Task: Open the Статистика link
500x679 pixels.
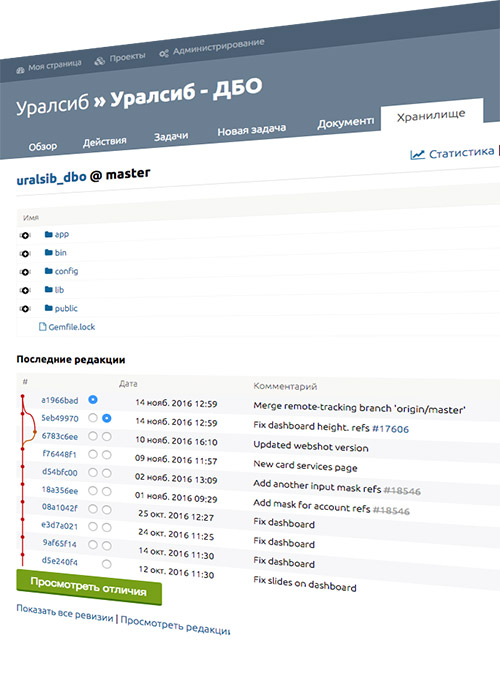Action: [461, 152]
